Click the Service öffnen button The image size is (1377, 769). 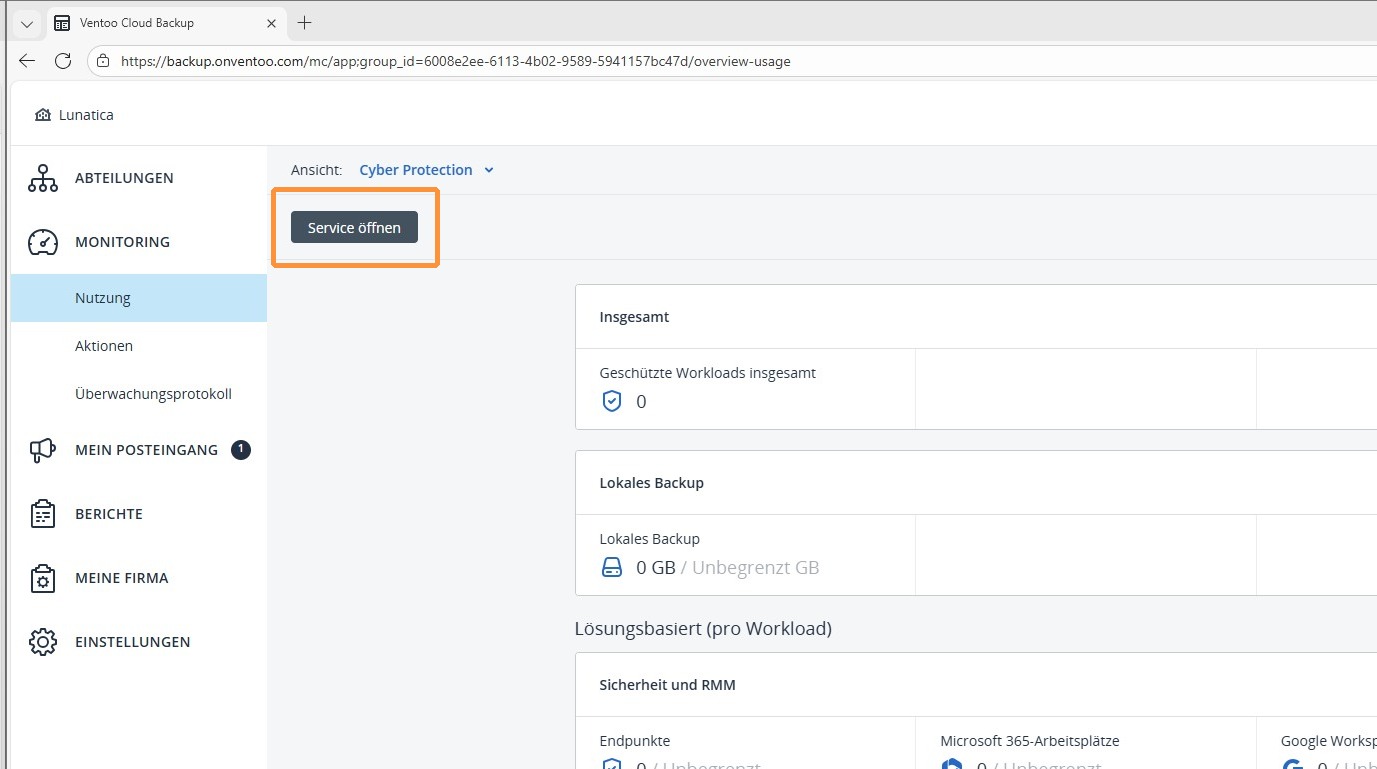coord(354,228)
